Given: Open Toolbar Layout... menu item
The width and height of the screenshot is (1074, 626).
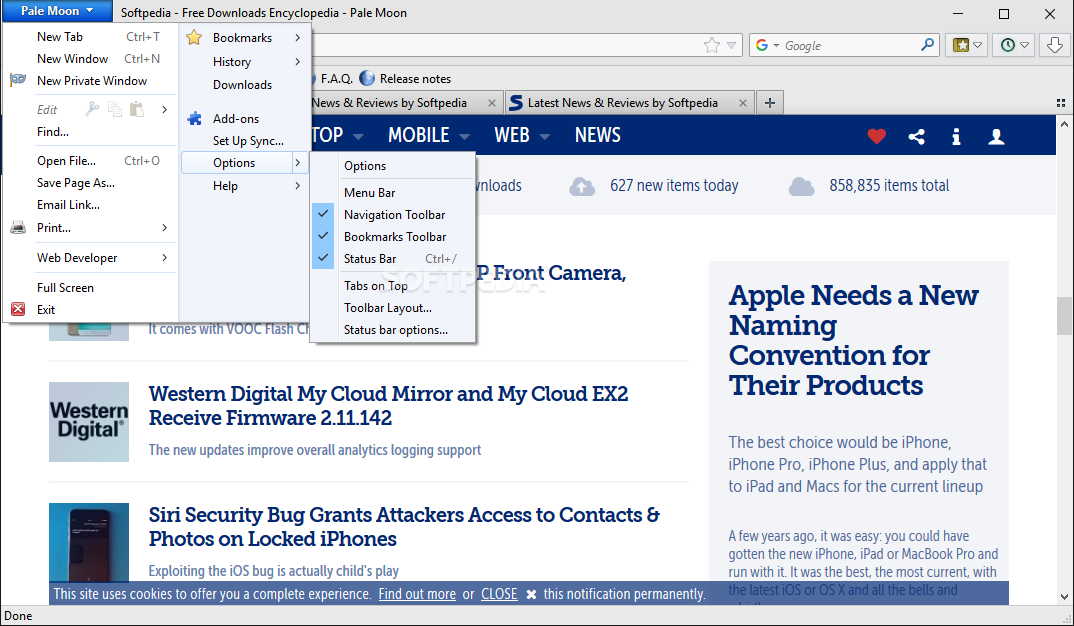Looking at the screenshot, I should (392, 308).
